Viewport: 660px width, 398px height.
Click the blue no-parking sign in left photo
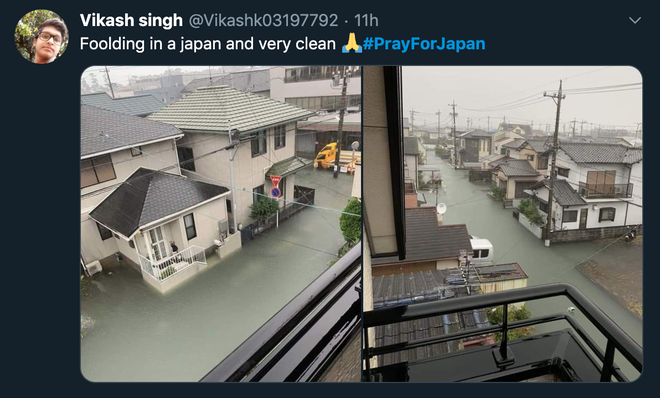[x=276, y=192]
